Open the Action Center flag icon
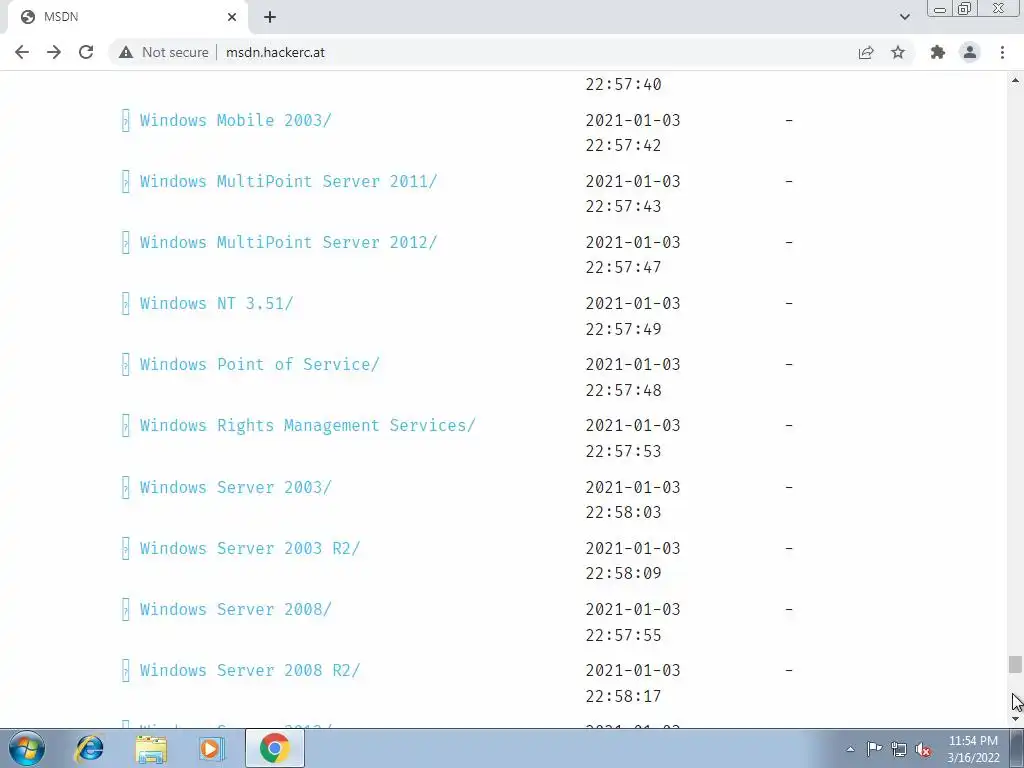This screenshot has width=1024, height=768. 874,749
